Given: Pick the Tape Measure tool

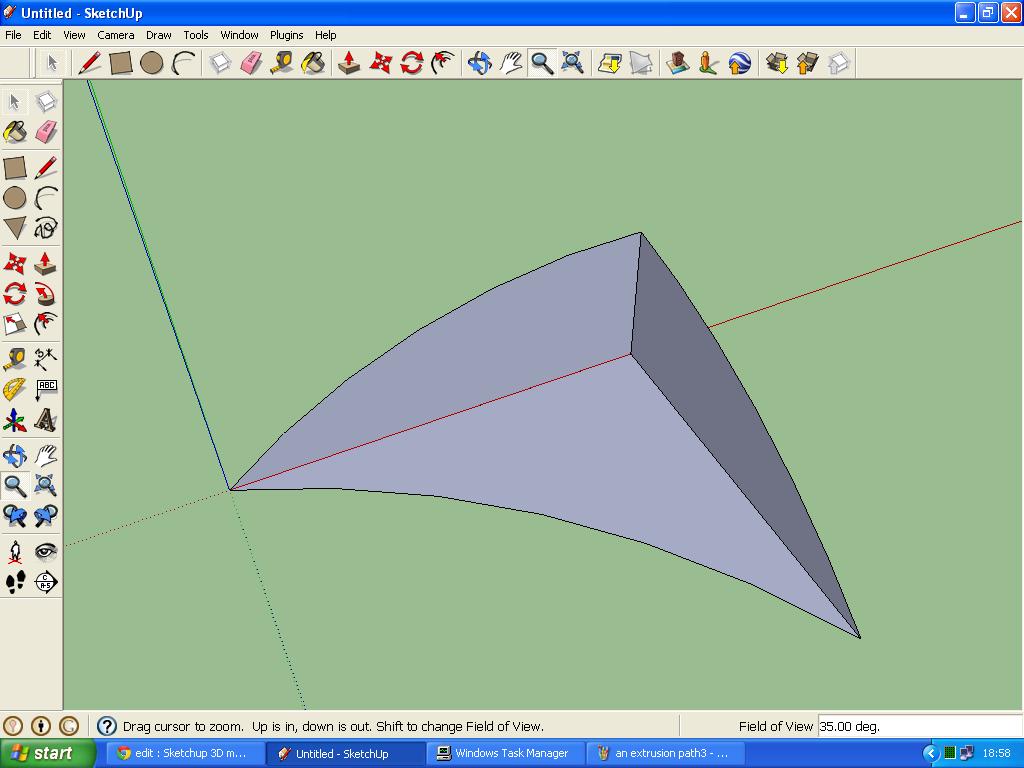Looking at the screenshot, I should point(280,62).
